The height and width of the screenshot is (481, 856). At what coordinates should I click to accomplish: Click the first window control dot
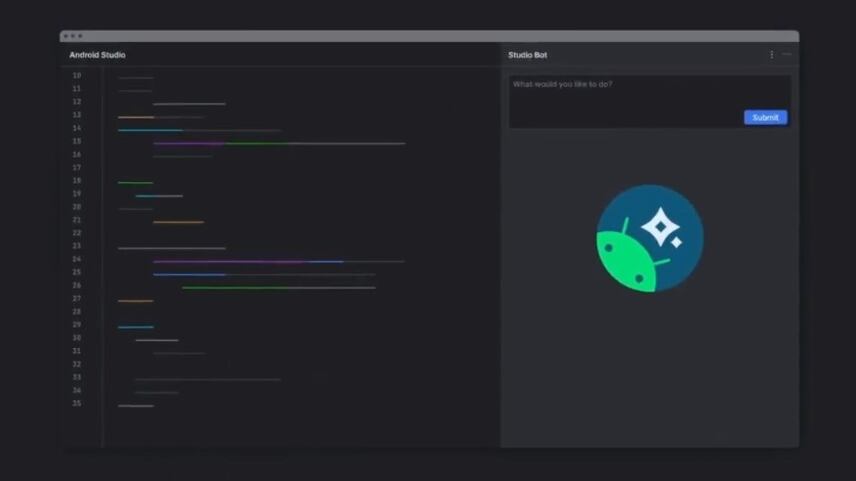(66, 36)
